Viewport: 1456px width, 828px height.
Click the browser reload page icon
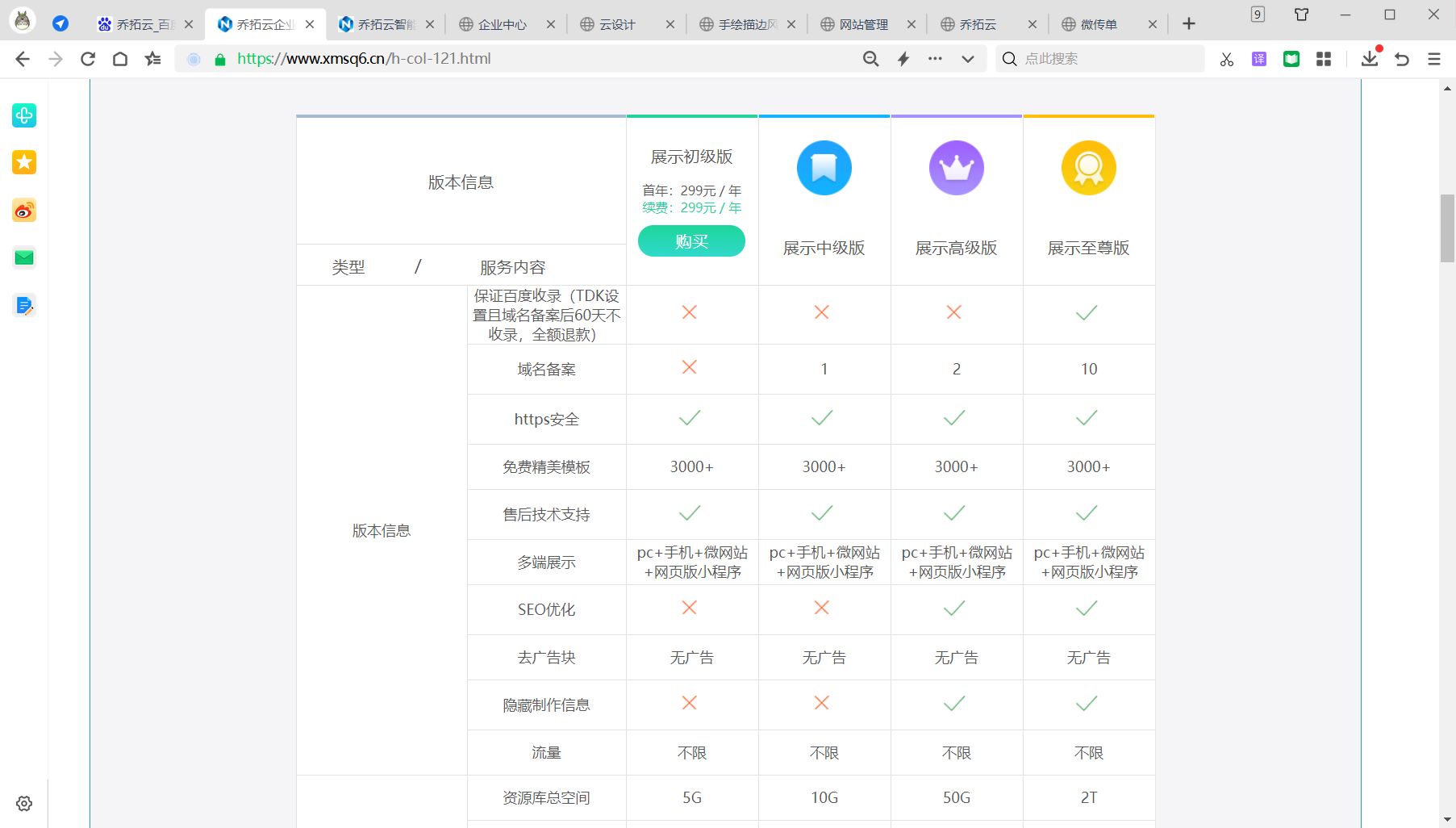(x=88, y=59)
